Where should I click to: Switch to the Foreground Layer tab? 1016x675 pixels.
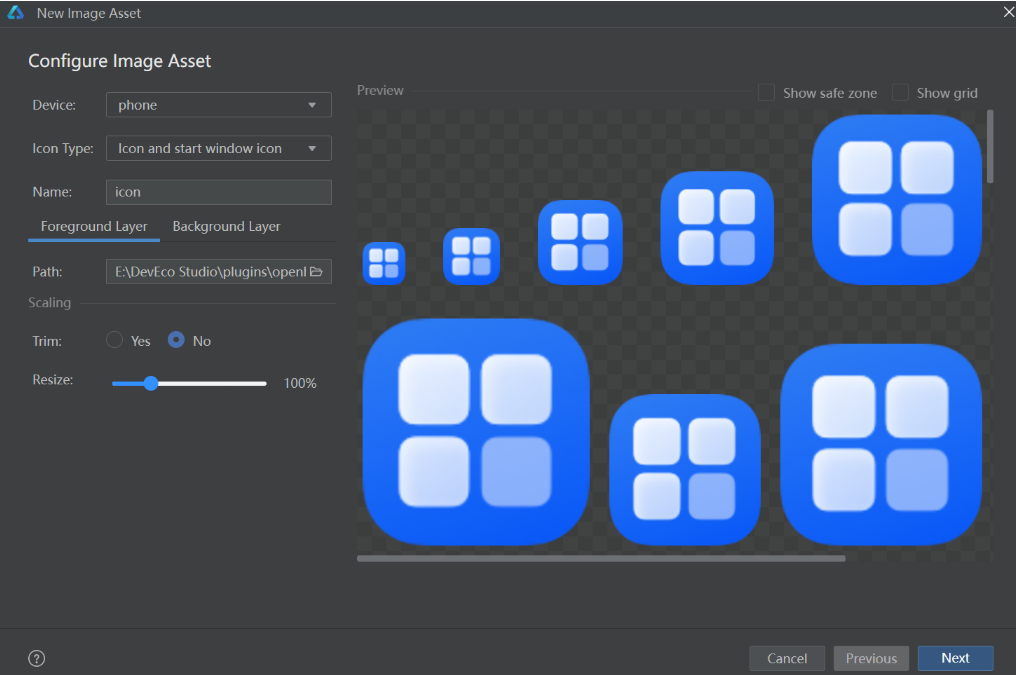[x=94, y=226]
